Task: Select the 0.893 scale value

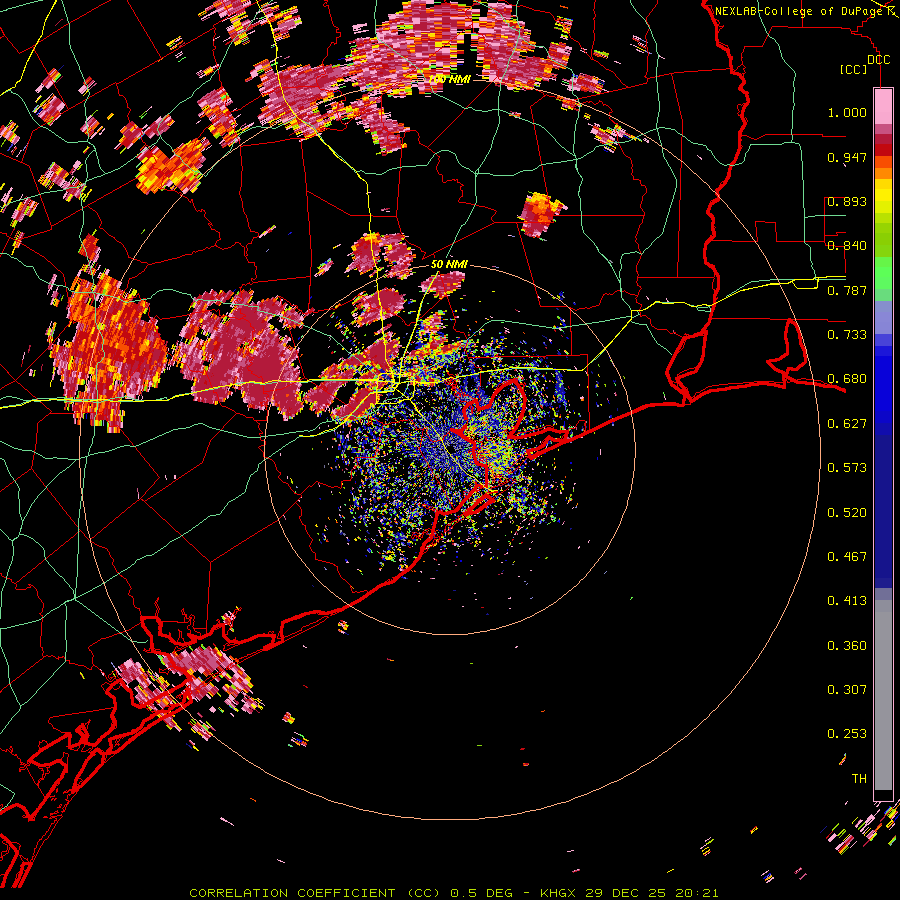Action: tap(847, 201)
